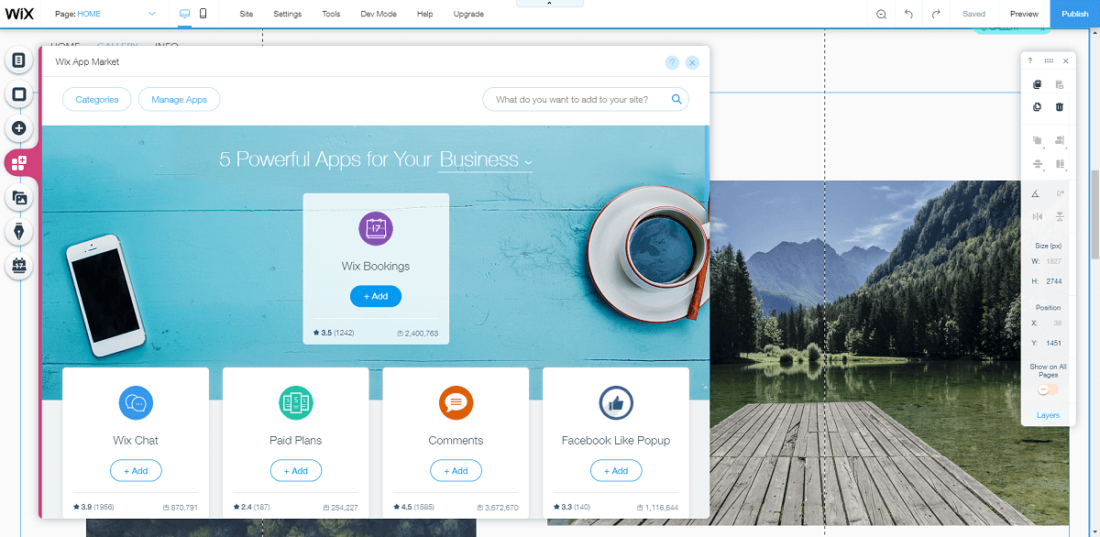Click the Paid Plans app icon

point(295,403)
